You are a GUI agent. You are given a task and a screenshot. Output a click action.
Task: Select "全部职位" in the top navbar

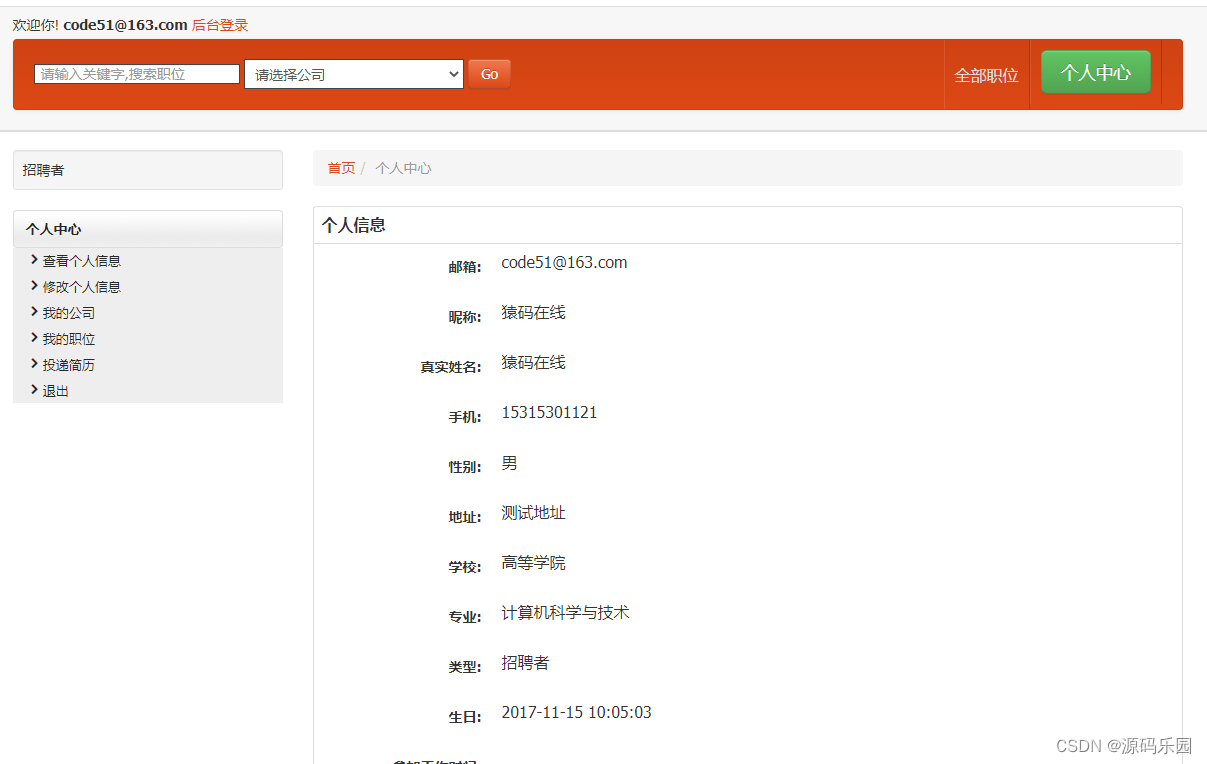[x=986, y=74]
